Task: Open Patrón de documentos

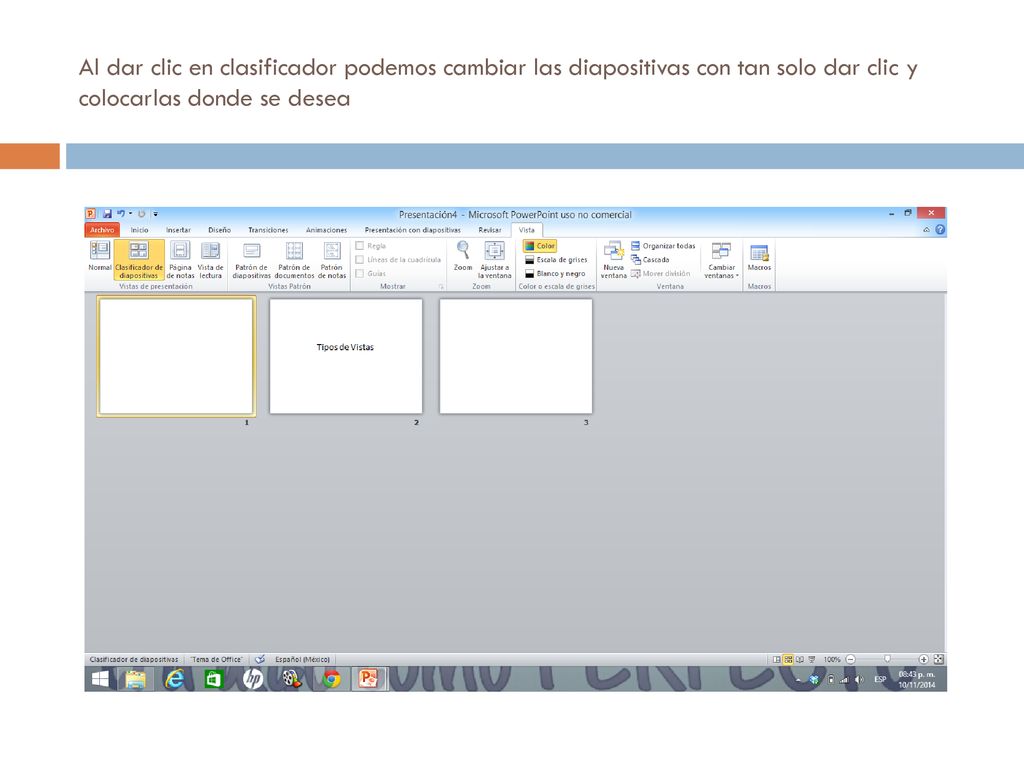Action: click(x=295, y=259)
